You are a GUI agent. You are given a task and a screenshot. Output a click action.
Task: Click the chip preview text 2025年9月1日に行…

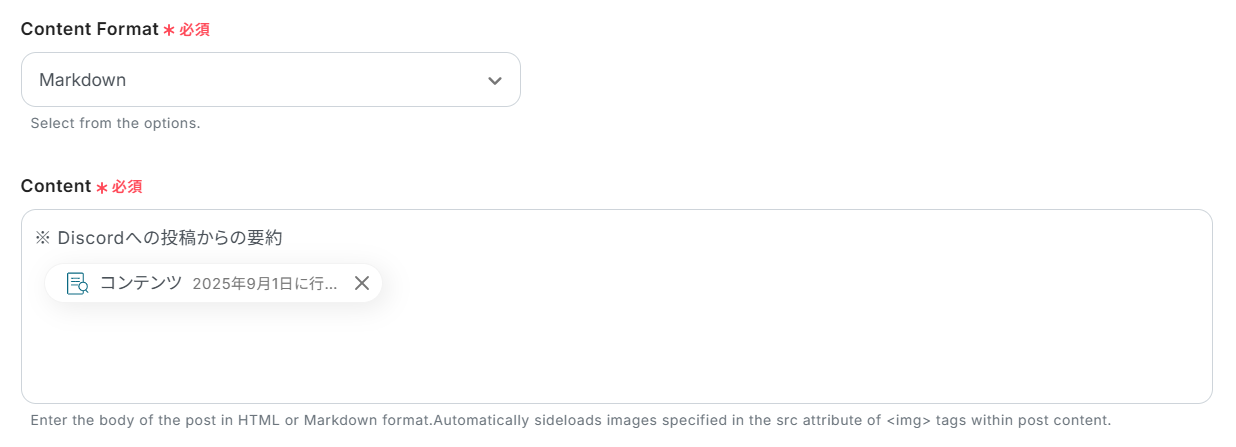tap(265, 284)
